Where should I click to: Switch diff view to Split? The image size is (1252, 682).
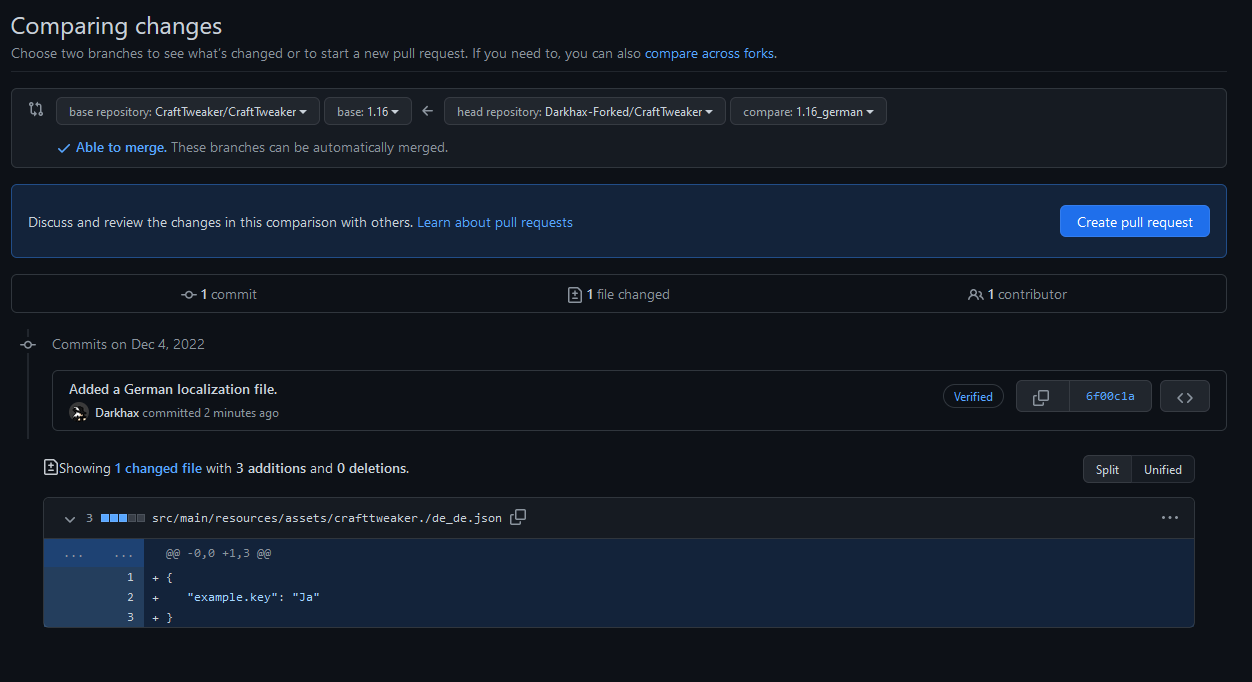pos(1107,470)
